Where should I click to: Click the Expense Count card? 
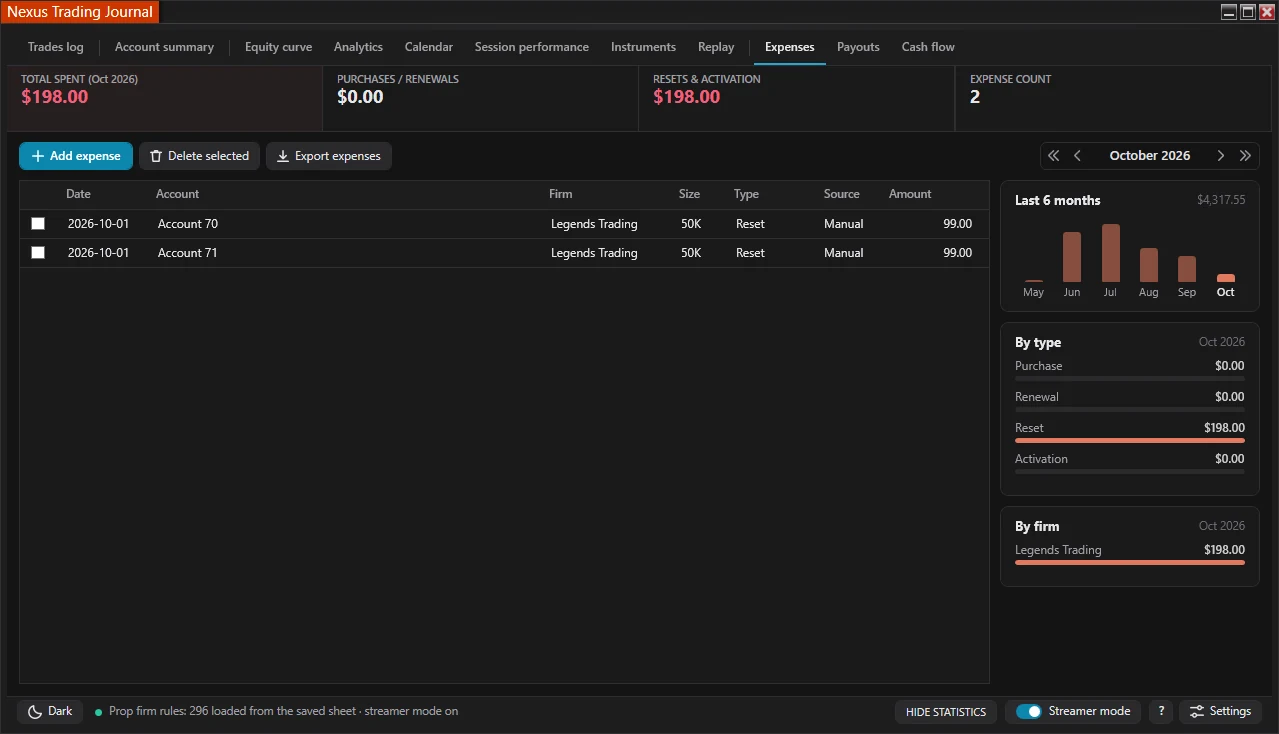(1113, 98)
